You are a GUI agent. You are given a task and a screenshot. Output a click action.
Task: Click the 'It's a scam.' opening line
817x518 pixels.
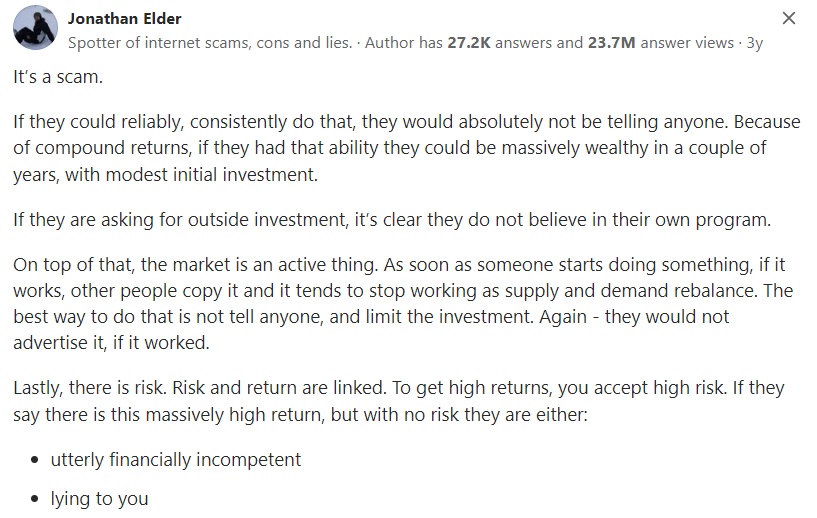(x=58, y=77)
